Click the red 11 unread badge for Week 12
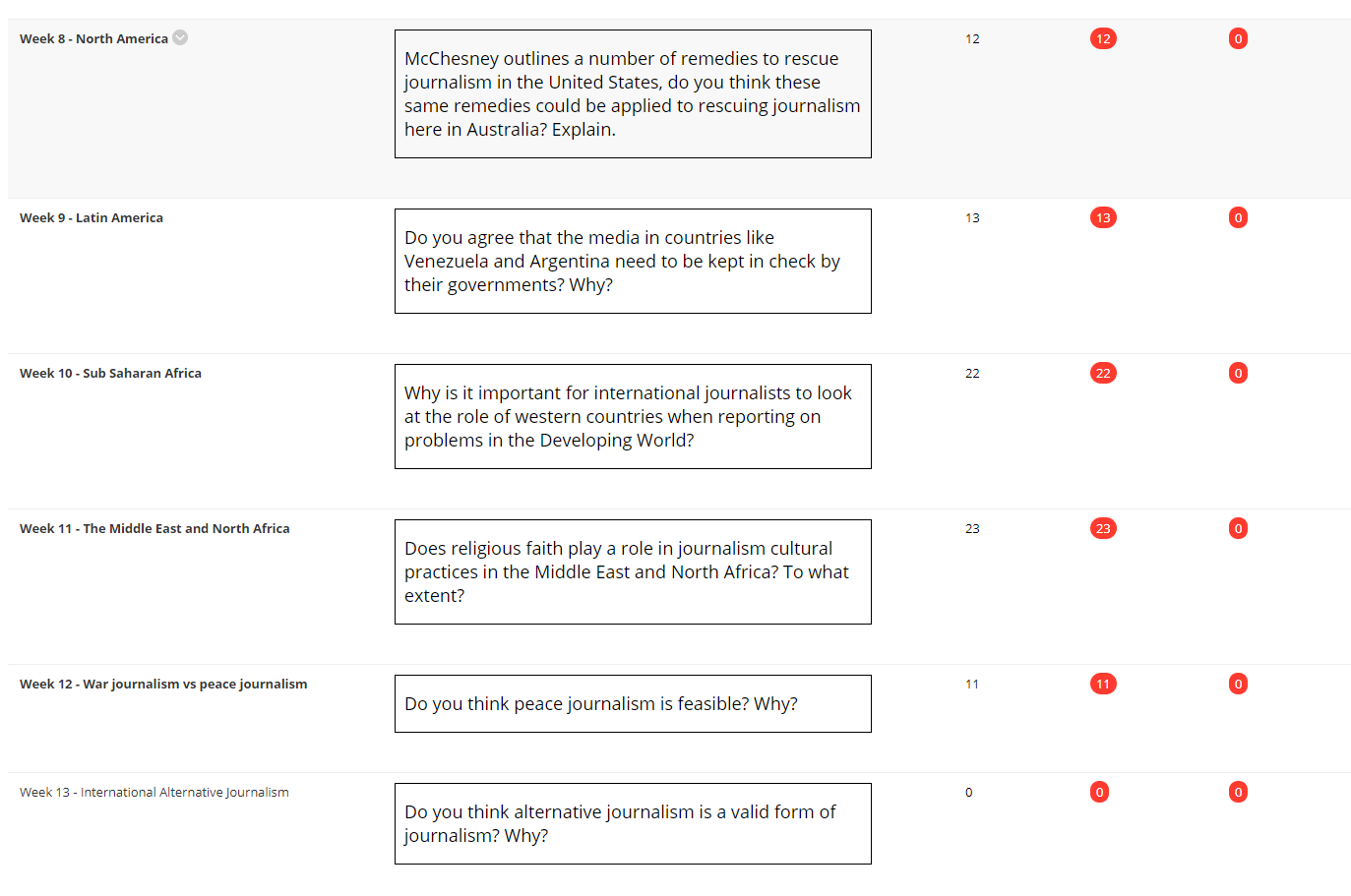Screen dimensions: 1351x896 click(x=1103, y=684)
